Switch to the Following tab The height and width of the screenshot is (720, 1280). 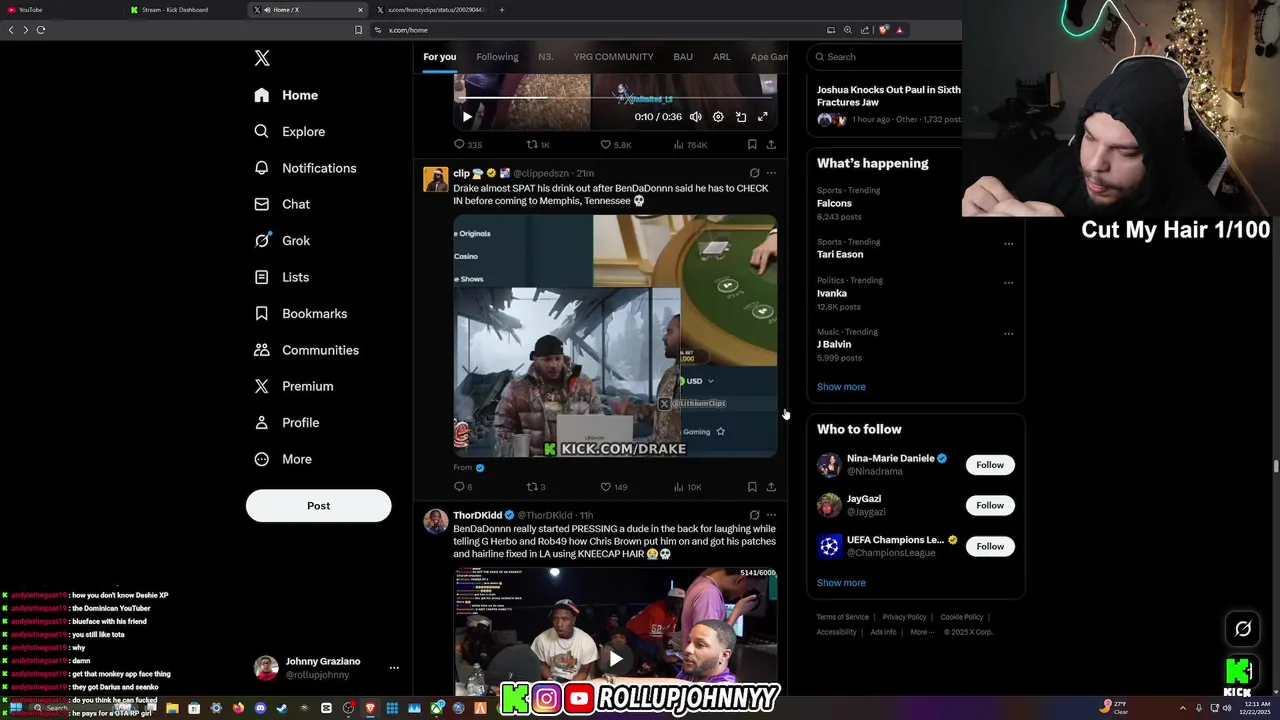click(497, 57)
